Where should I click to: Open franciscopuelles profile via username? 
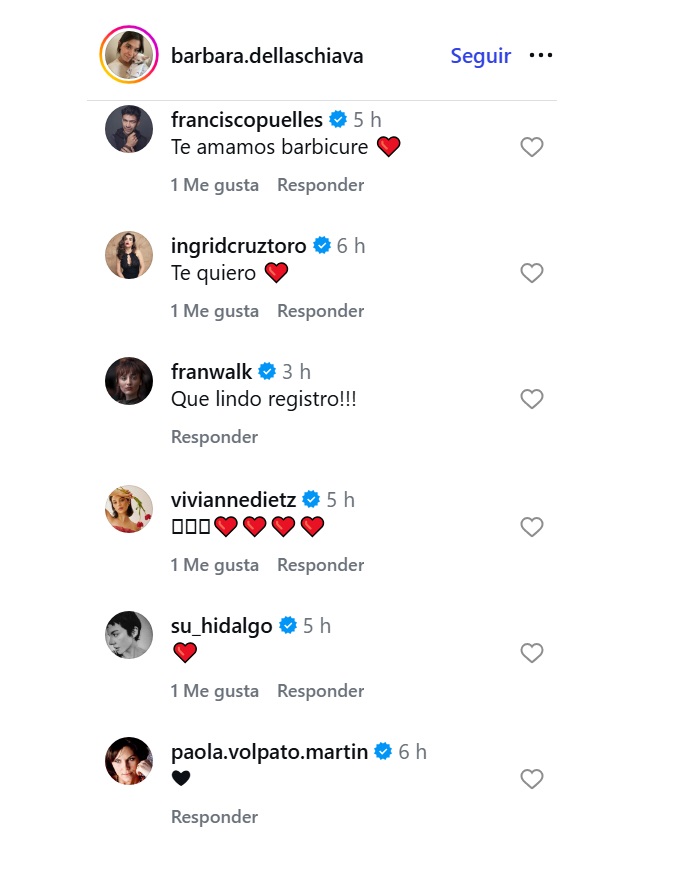[x=247, y=120]
